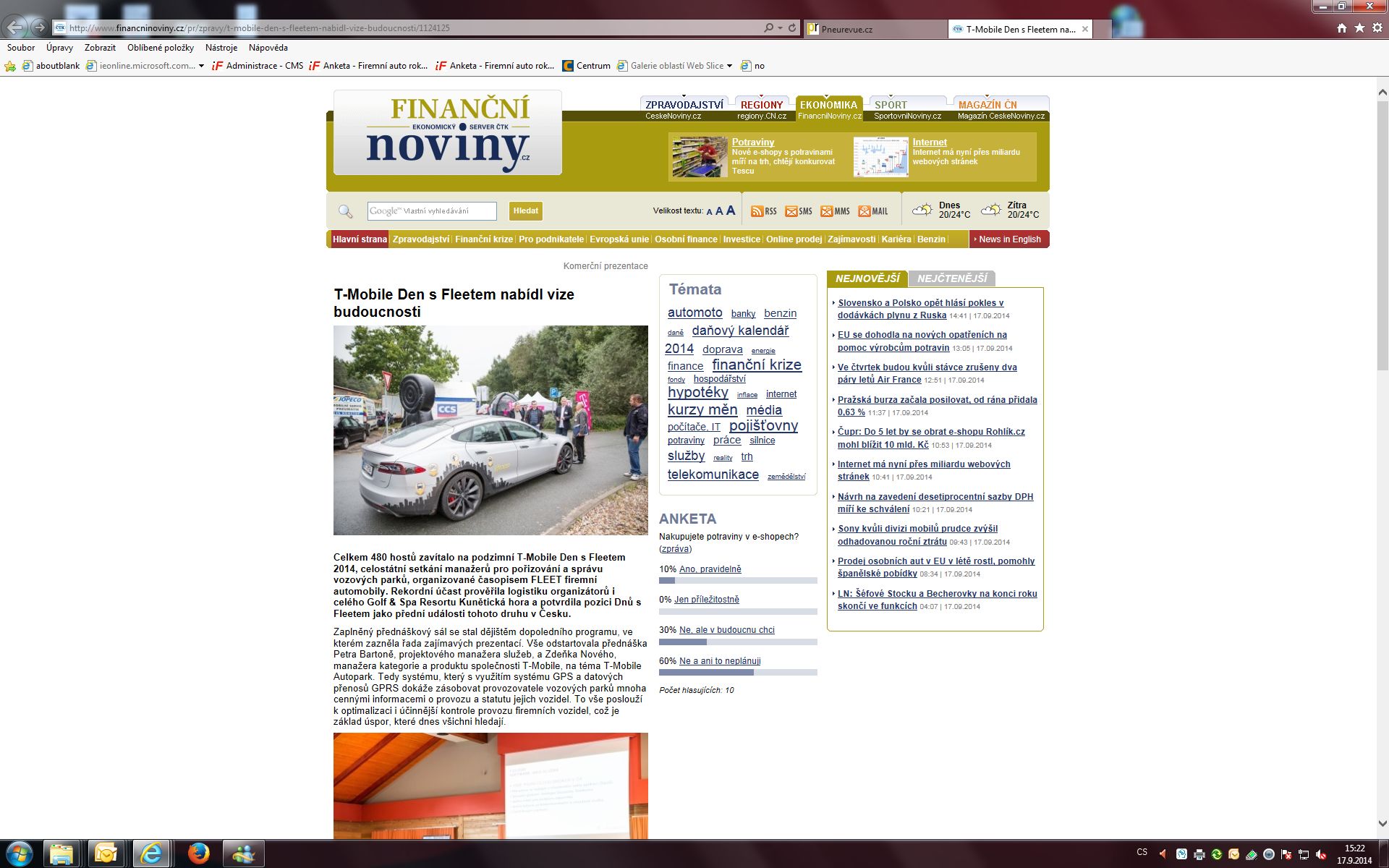Open the Nápověda menu
The image size is (1389, 868).
coord(268,48)
